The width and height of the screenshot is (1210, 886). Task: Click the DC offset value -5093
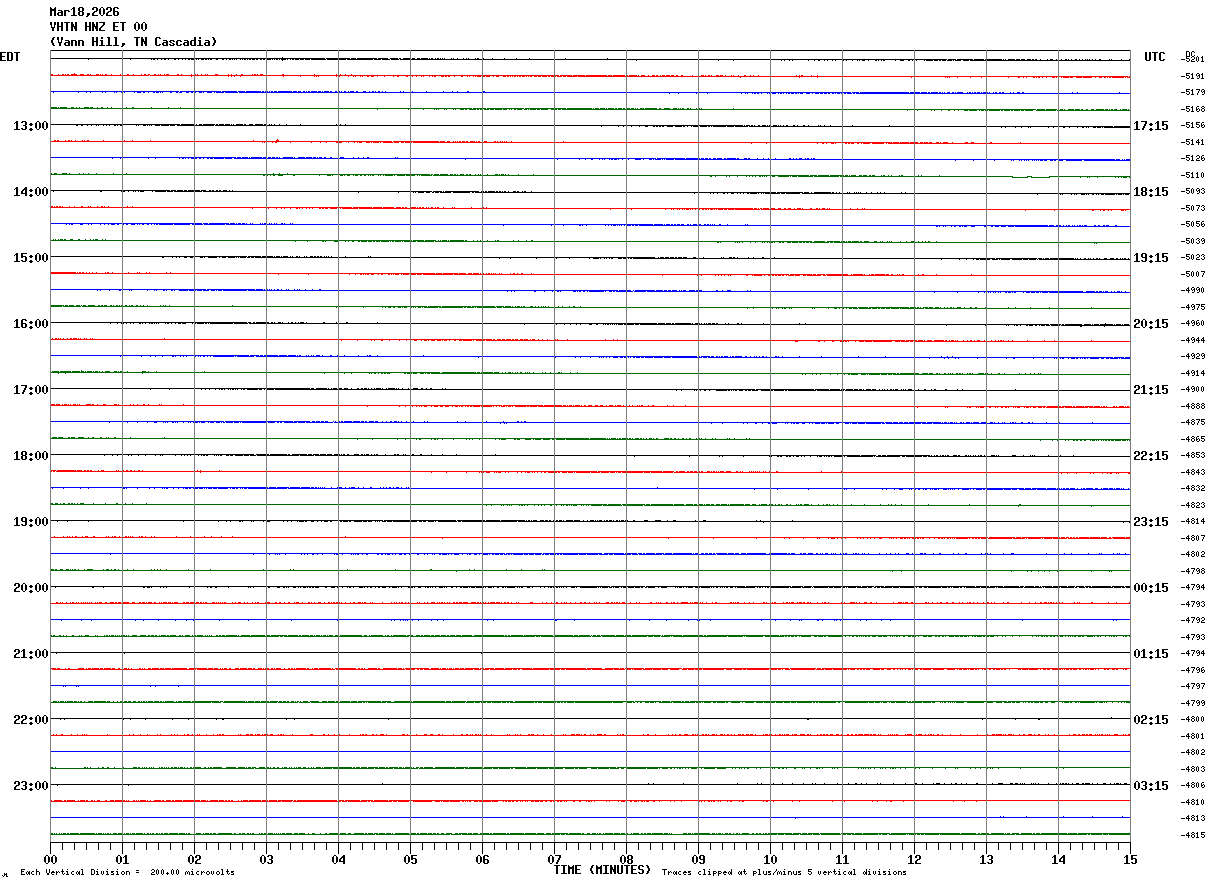(x=1193, y=191)
